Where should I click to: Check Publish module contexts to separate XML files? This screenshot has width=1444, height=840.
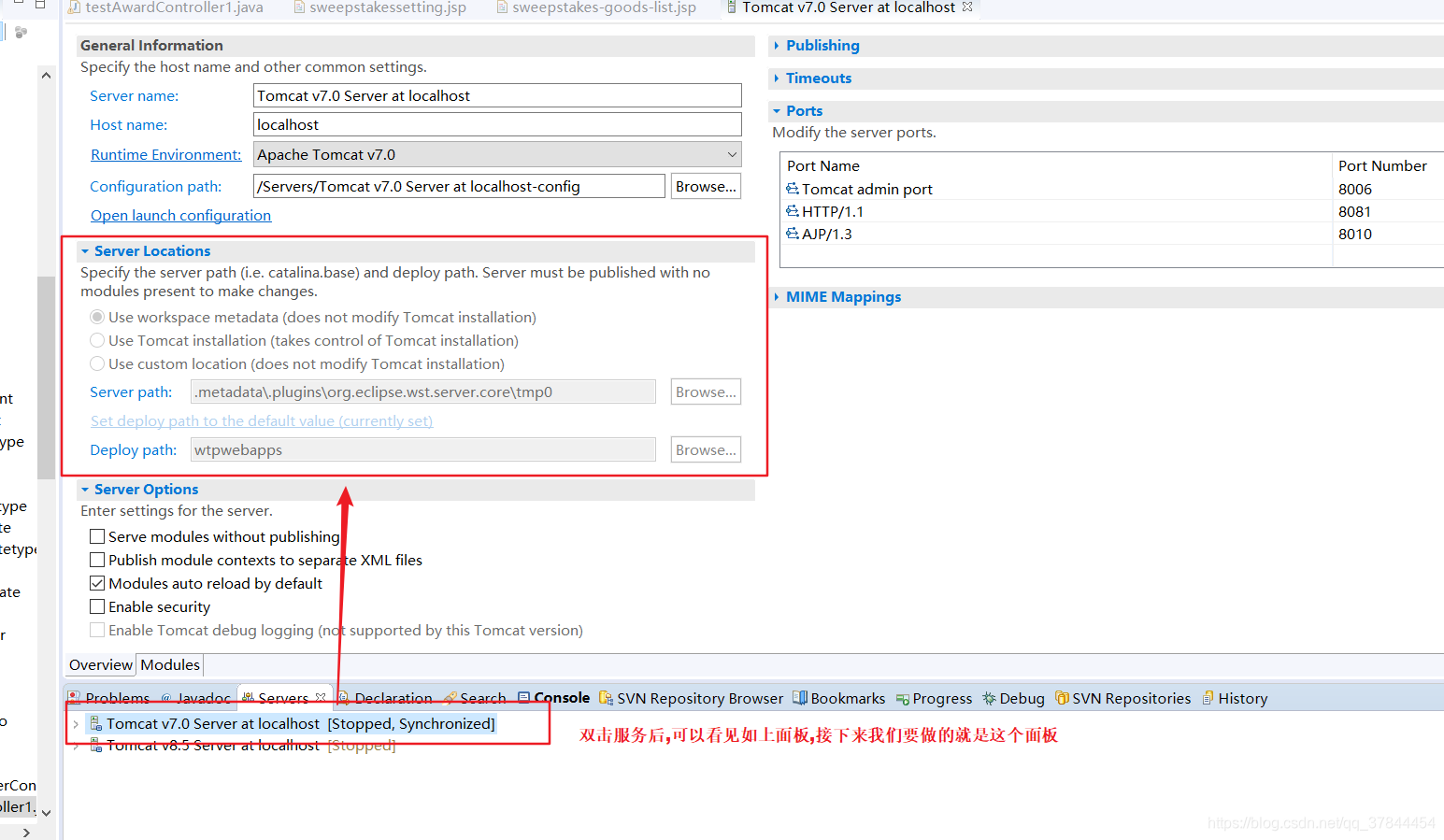(97, 560)
